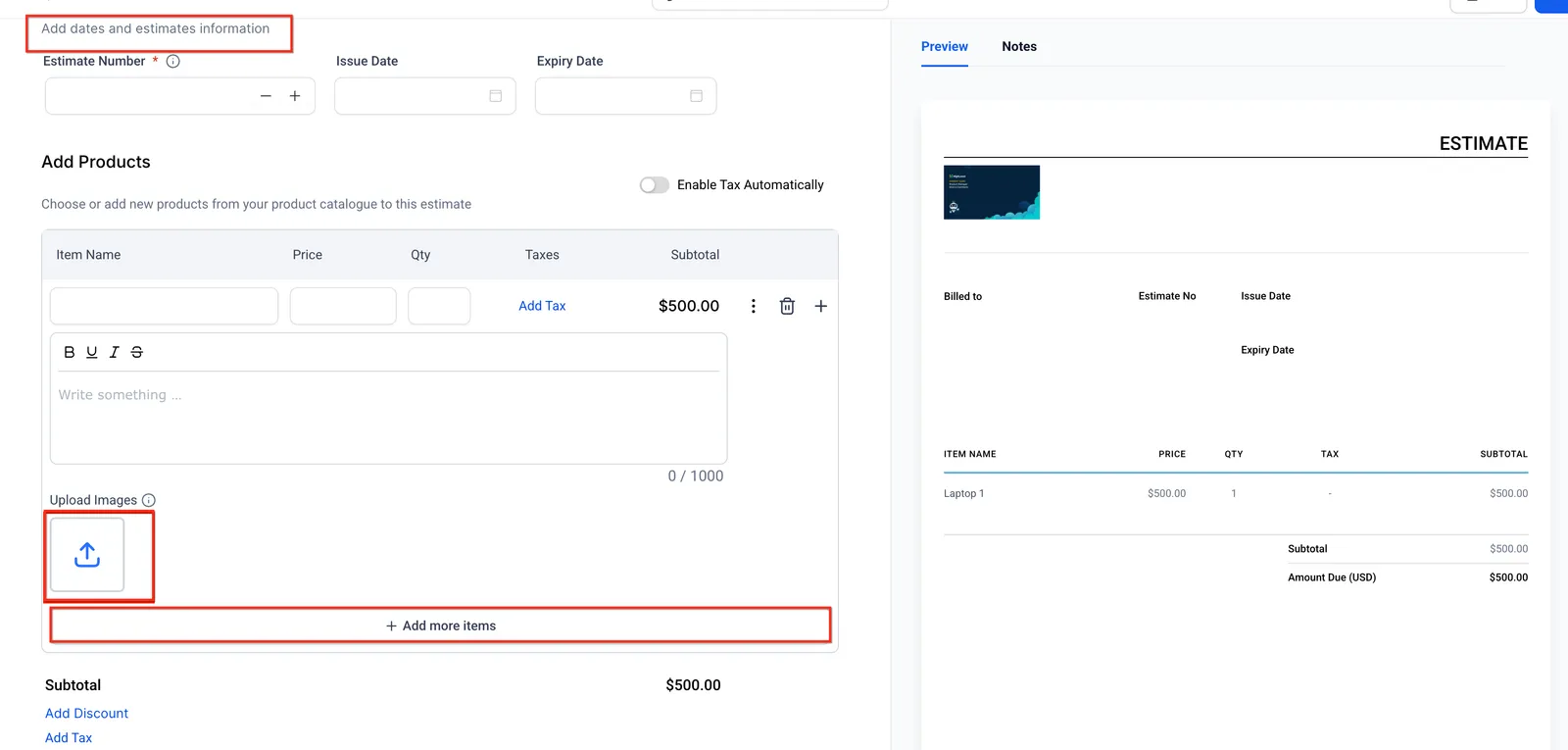This screenshot has height=750, width=1568.
Task: Click the logo thumbnail in estimate preview
Action: coord(992,192)
